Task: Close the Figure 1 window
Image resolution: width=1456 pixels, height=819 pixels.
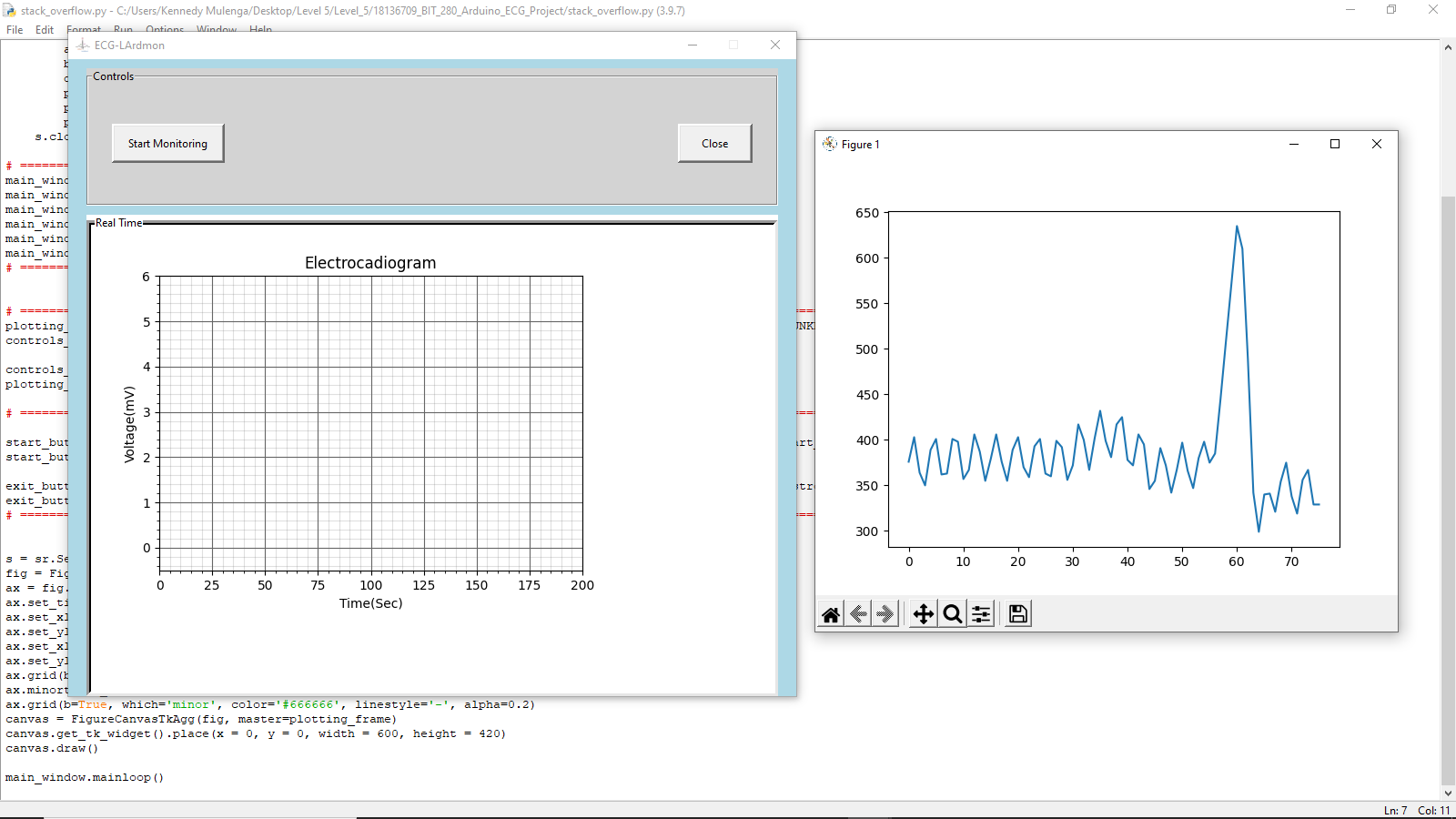Action: click(1377, 144)
